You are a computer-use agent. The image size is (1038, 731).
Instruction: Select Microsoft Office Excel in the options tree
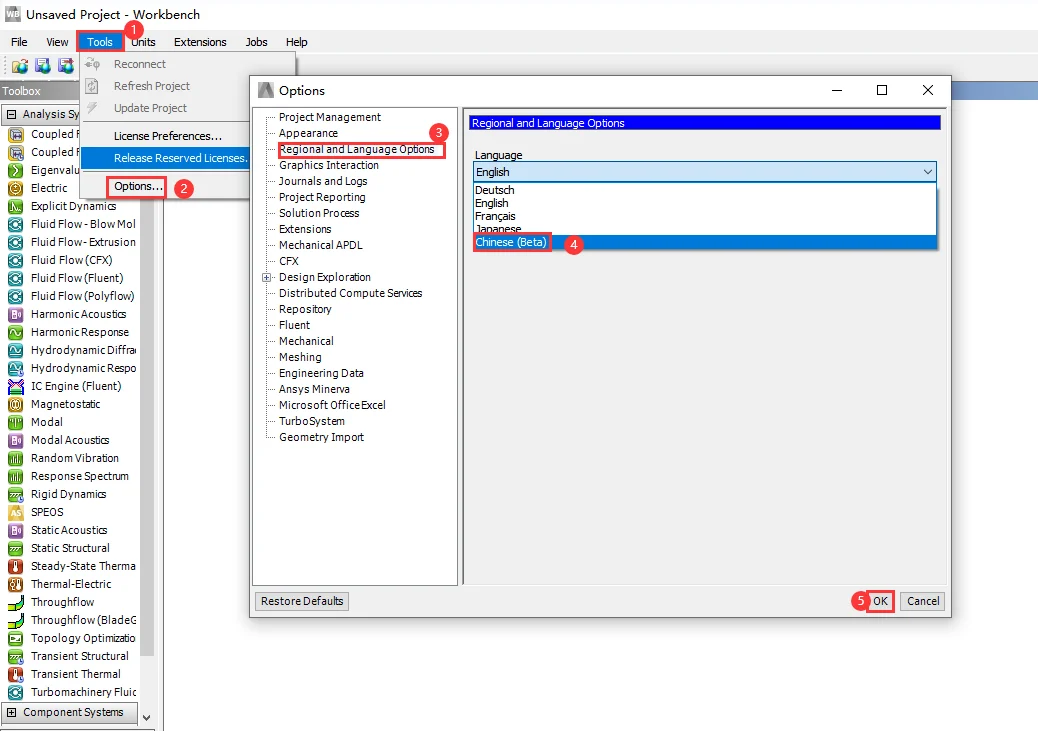click(x=332, y=405)
